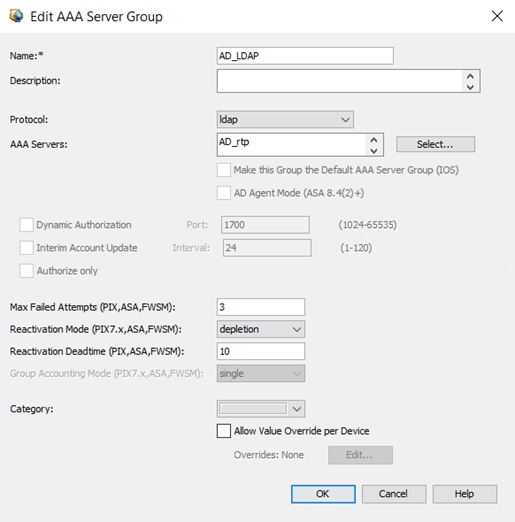This screenshot has width=515, height=522.
Task: Click the Cancel button
Action: point(394,494)
